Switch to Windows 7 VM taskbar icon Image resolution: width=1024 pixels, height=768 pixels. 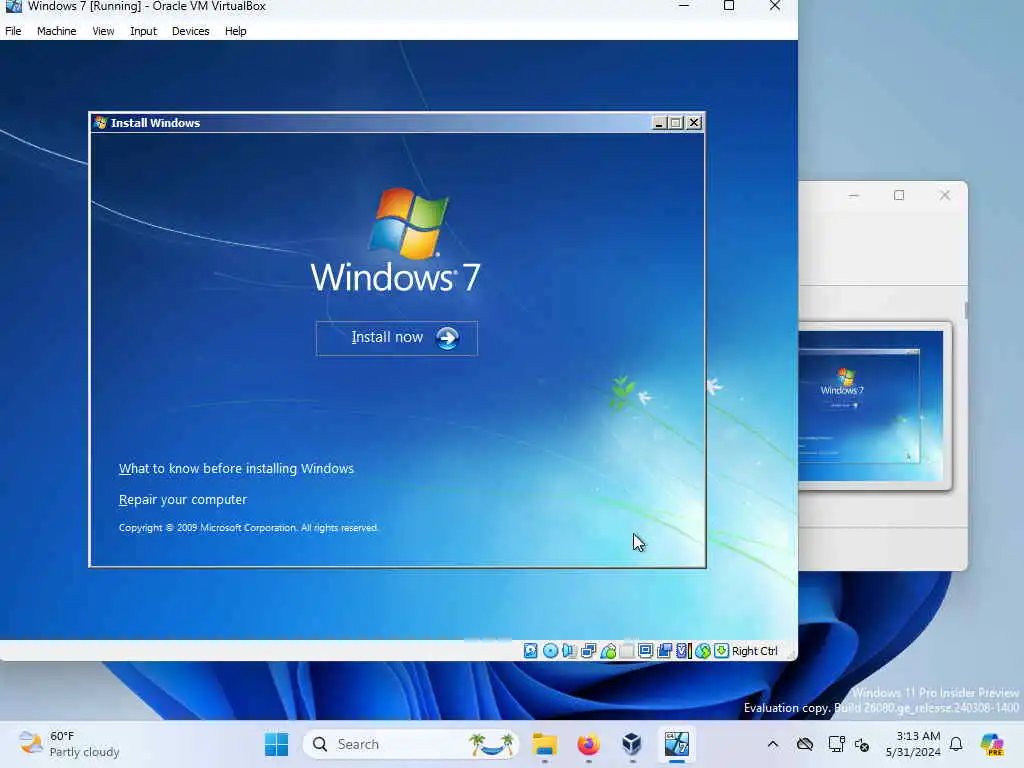pyautogui.click(x=677, y=744)
